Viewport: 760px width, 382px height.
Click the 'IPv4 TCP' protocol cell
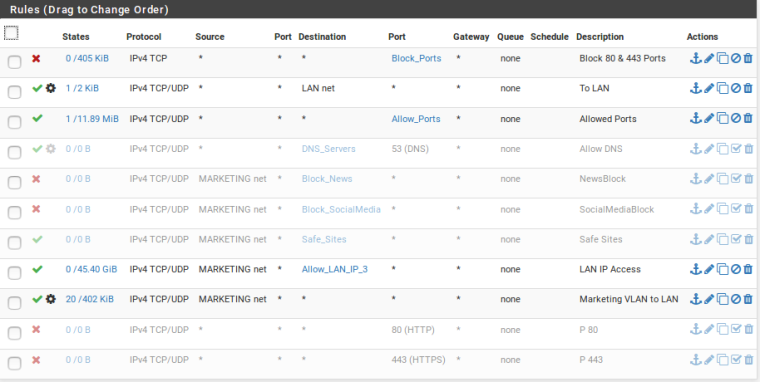pyautogui.click(x=148, y=58)
